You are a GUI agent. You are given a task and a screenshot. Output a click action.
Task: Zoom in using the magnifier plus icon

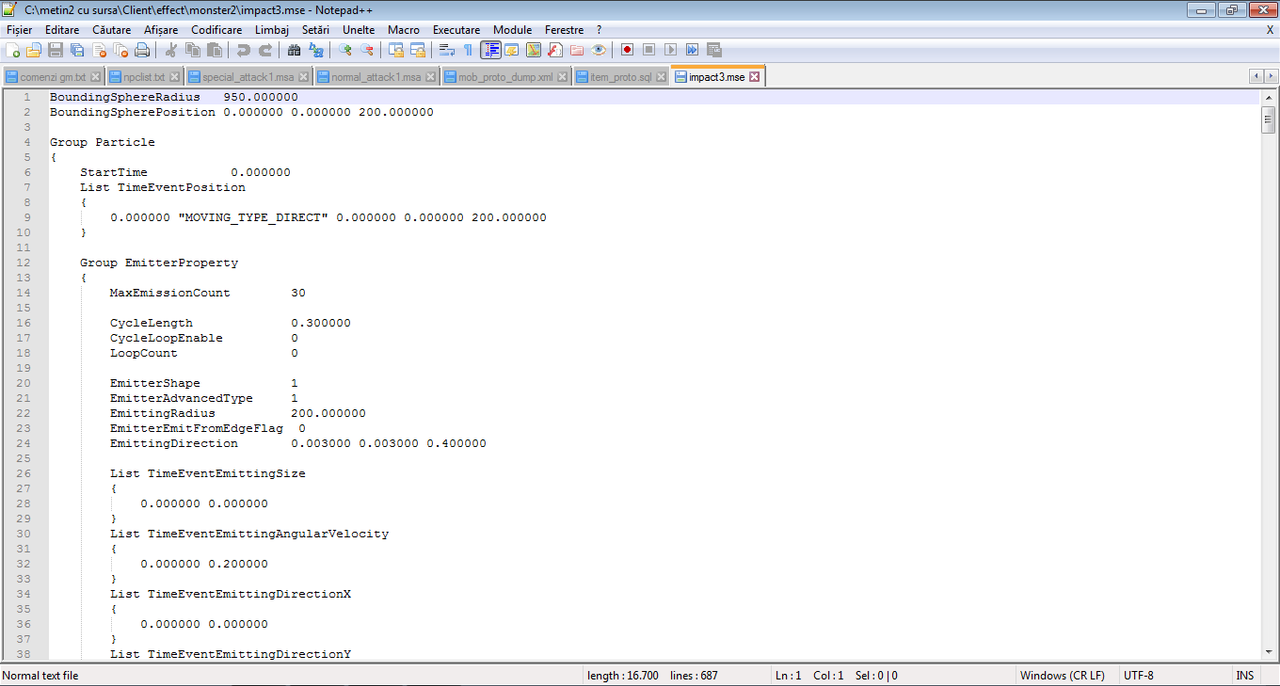click(x=345, y=50)
